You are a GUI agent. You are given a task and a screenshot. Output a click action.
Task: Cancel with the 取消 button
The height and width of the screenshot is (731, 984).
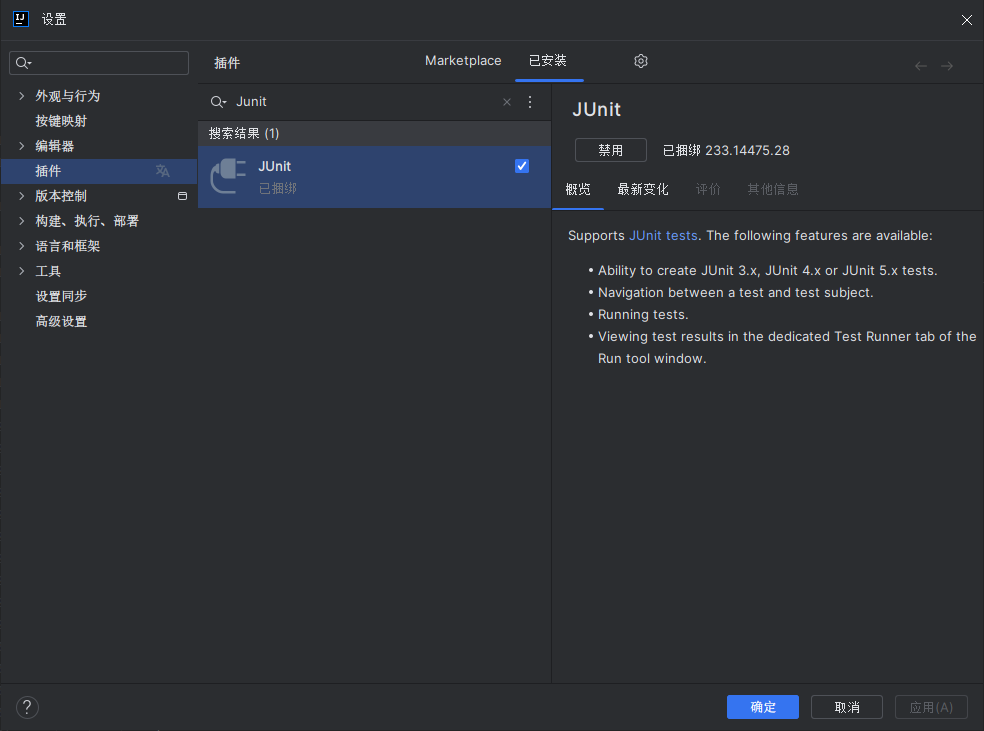tap(847, 707)
